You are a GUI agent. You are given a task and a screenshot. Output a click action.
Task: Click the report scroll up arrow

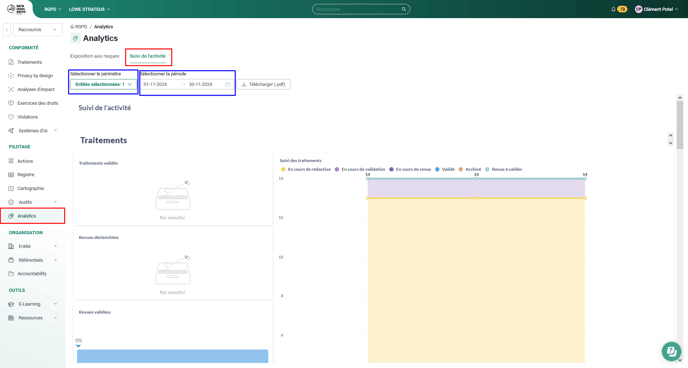point(670,136)
